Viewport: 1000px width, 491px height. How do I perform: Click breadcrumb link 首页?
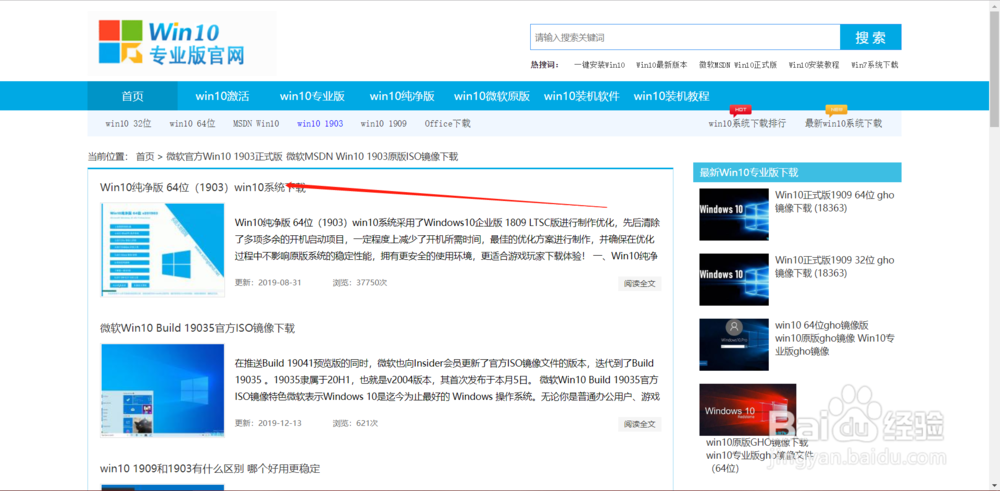[x=145, y=156]
